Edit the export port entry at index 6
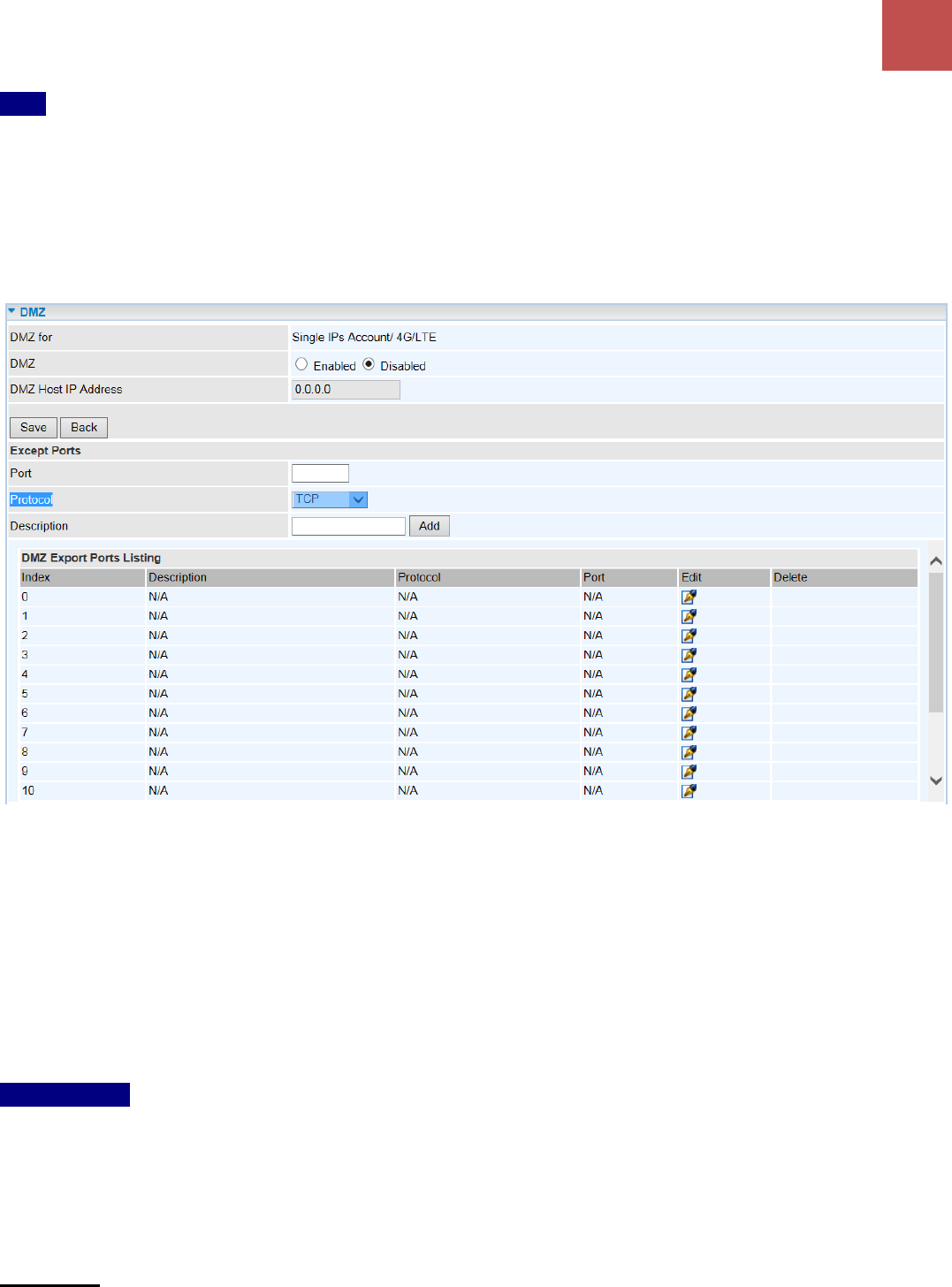 pos(689,713)
